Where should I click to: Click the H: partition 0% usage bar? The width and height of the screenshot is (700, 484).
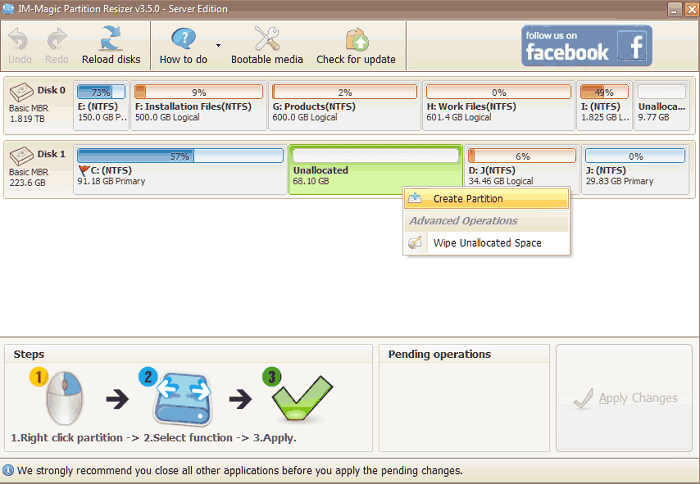(x=498, y=92)
